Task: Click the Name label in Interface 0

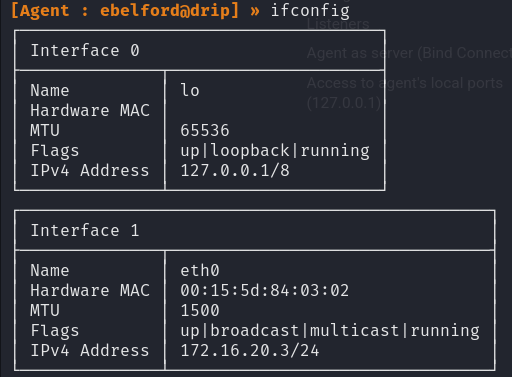Action: point(50,90)
